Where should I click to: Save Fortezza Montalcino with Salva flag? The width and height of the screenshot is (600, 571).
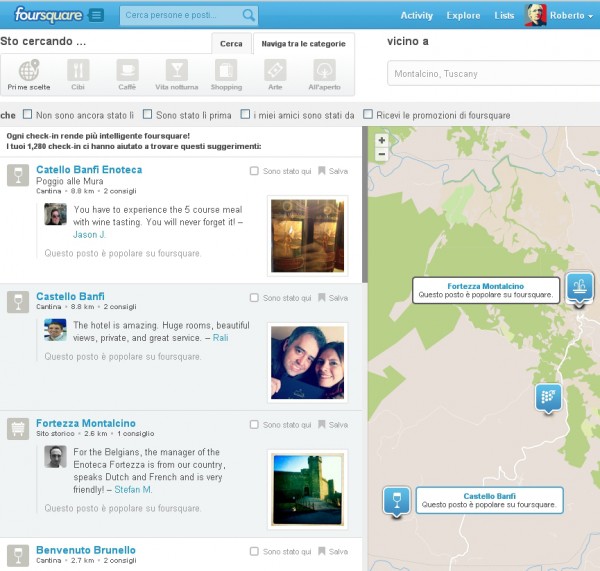tap(333, 425)
